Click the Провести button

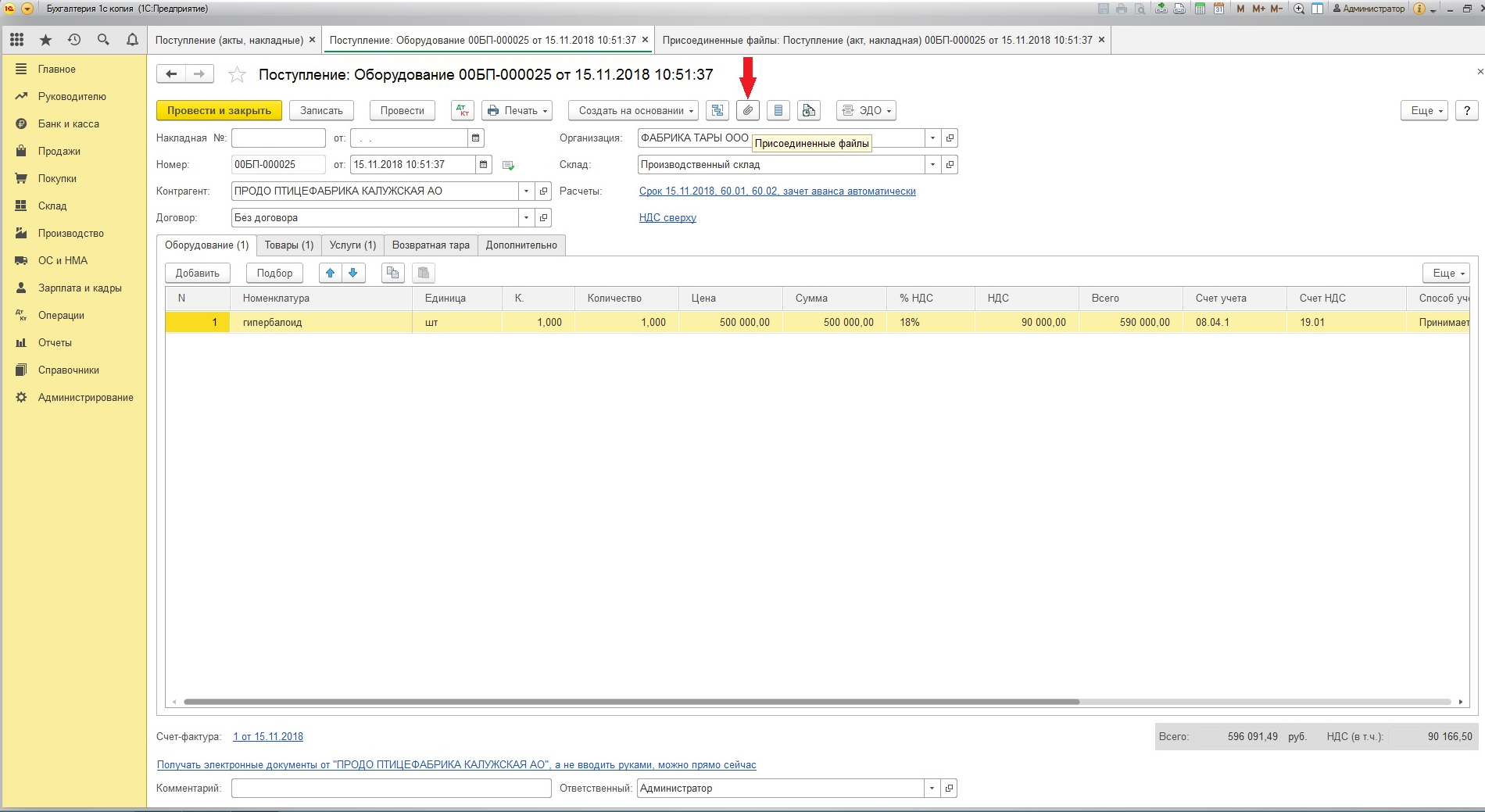point(403,110)
